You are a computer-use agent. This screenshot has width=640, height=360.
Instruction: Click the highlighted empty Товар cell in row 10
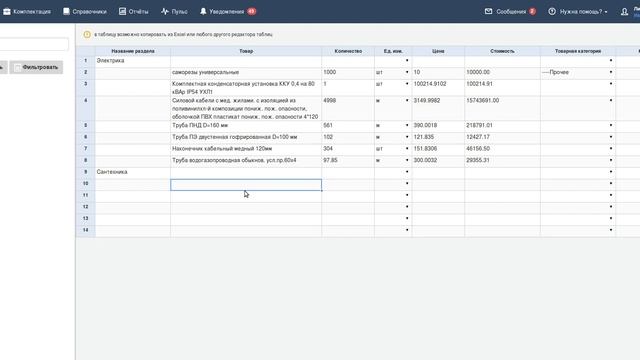pyautogui.click(x=246, y=185)
